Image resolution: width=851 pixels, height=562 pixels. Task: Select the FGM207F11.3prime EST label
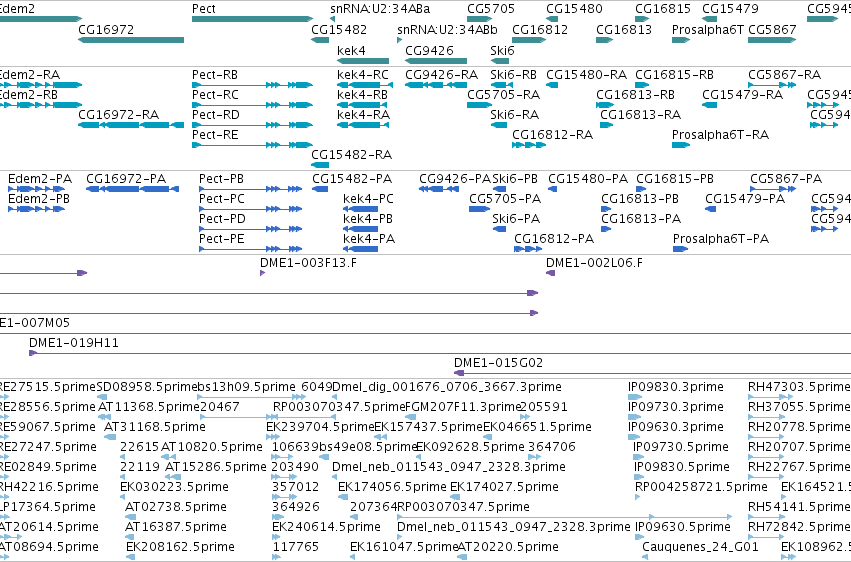463,406
